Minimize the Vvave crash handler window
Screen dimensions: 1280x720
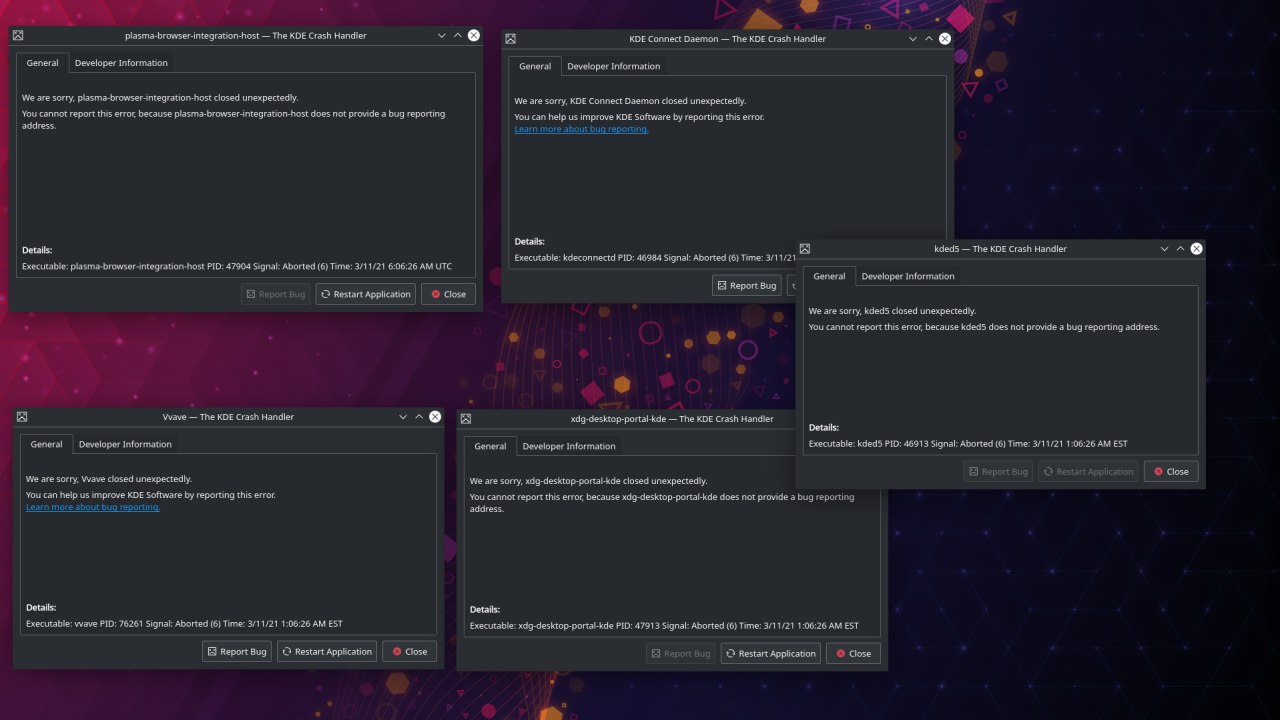[403, 417]
